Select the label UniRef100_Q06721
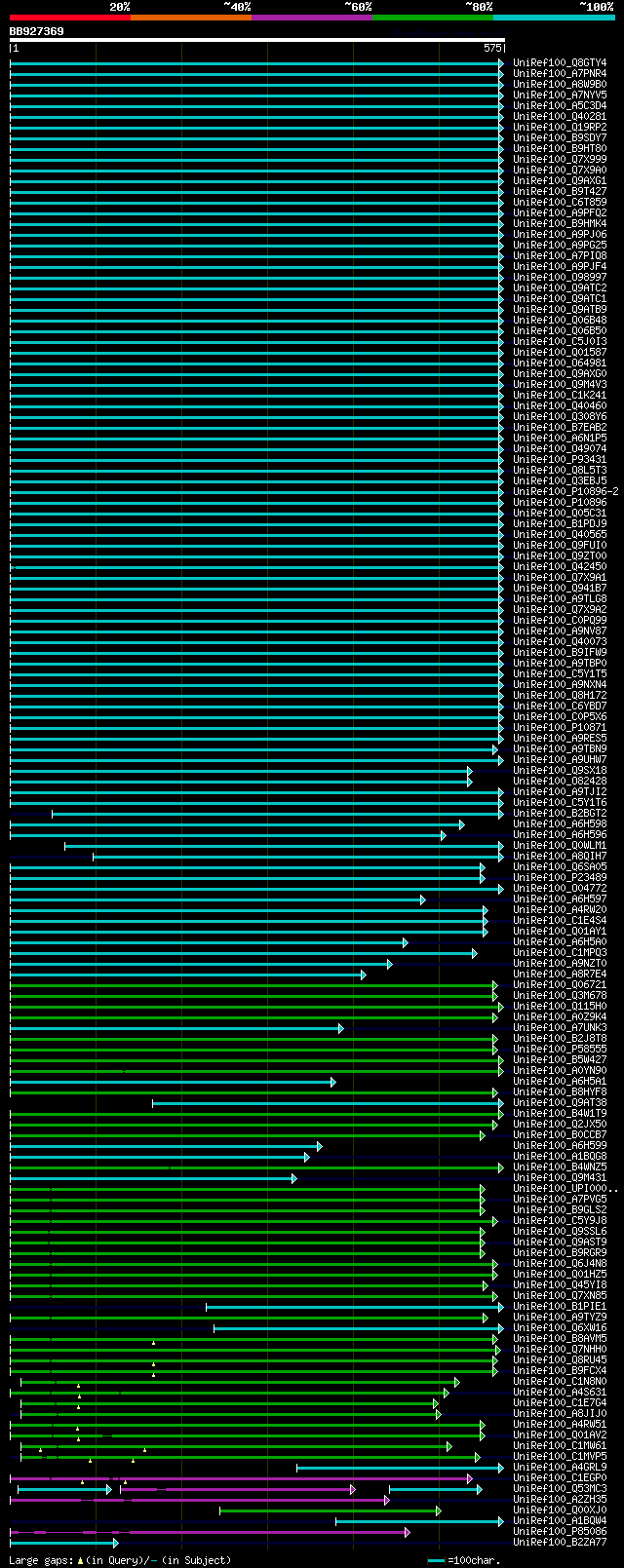 tap(560, 985)
